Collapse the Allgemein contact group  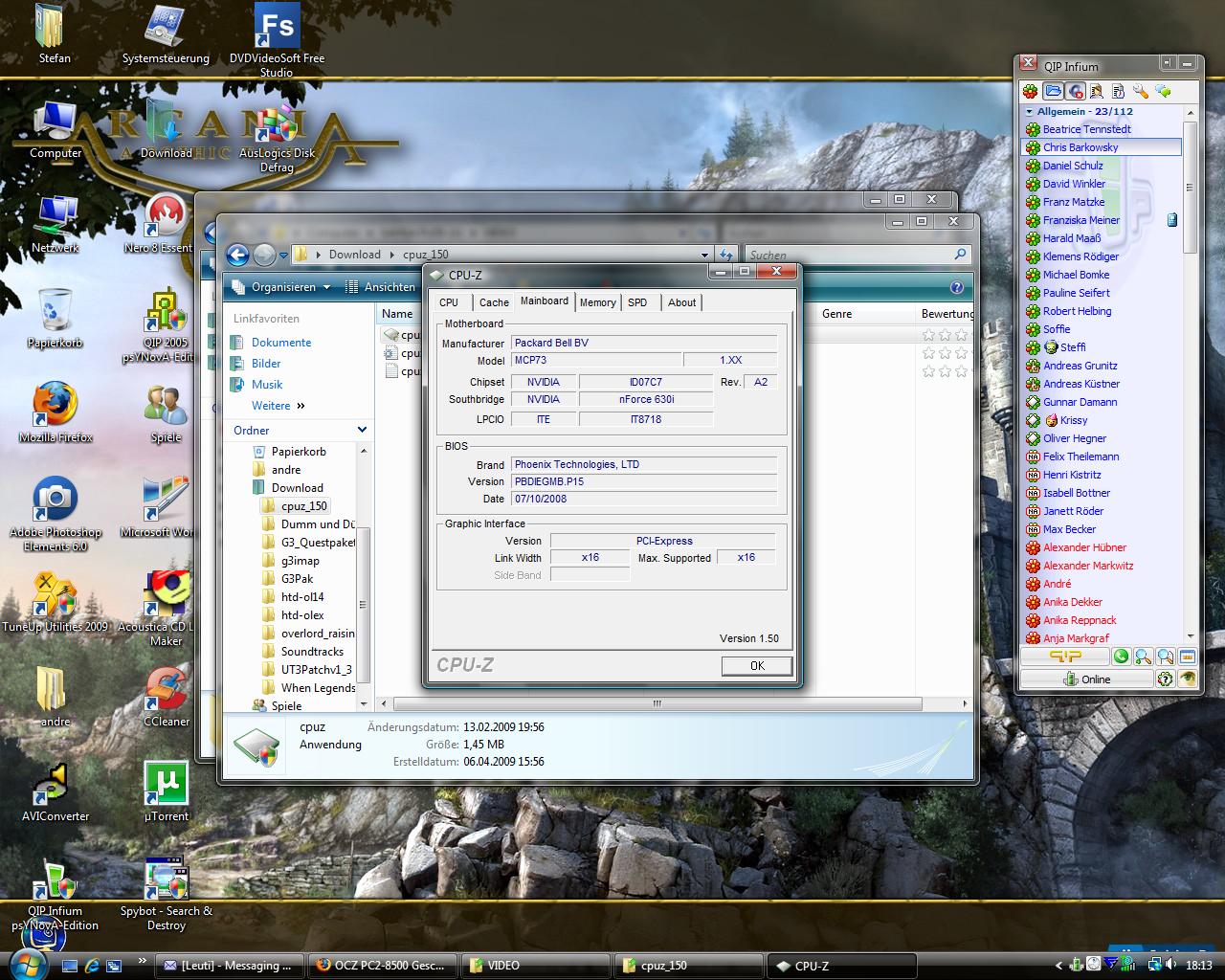[1029, 112]
